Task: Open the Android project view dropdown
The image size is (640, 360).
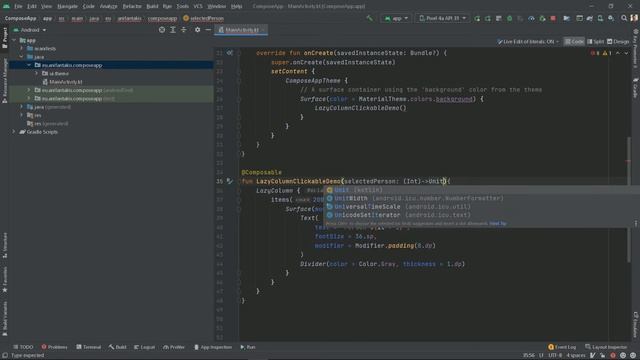Action: pos(30,30)
